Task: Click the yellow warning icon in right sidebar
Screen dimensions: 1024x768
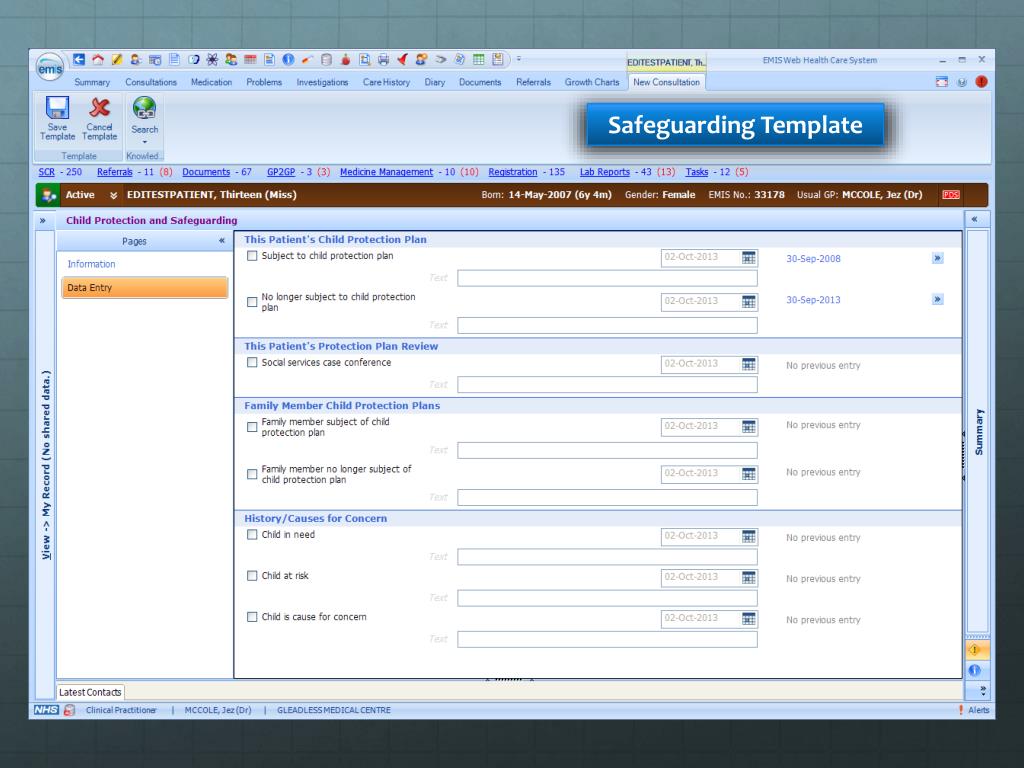Action: [975, 650]
